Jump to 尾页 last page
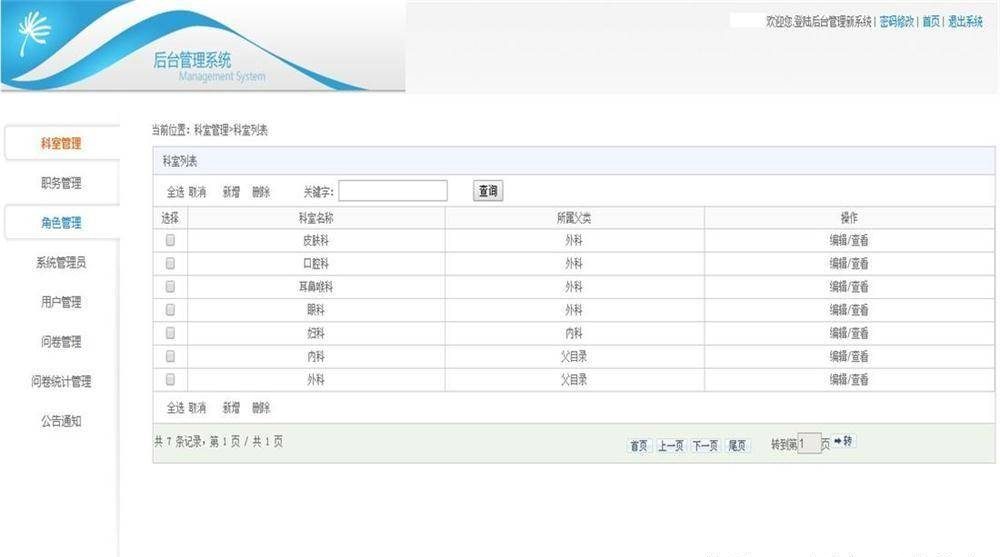Image resolution: width=1000 pixels, height=557 pixels. 737,445
